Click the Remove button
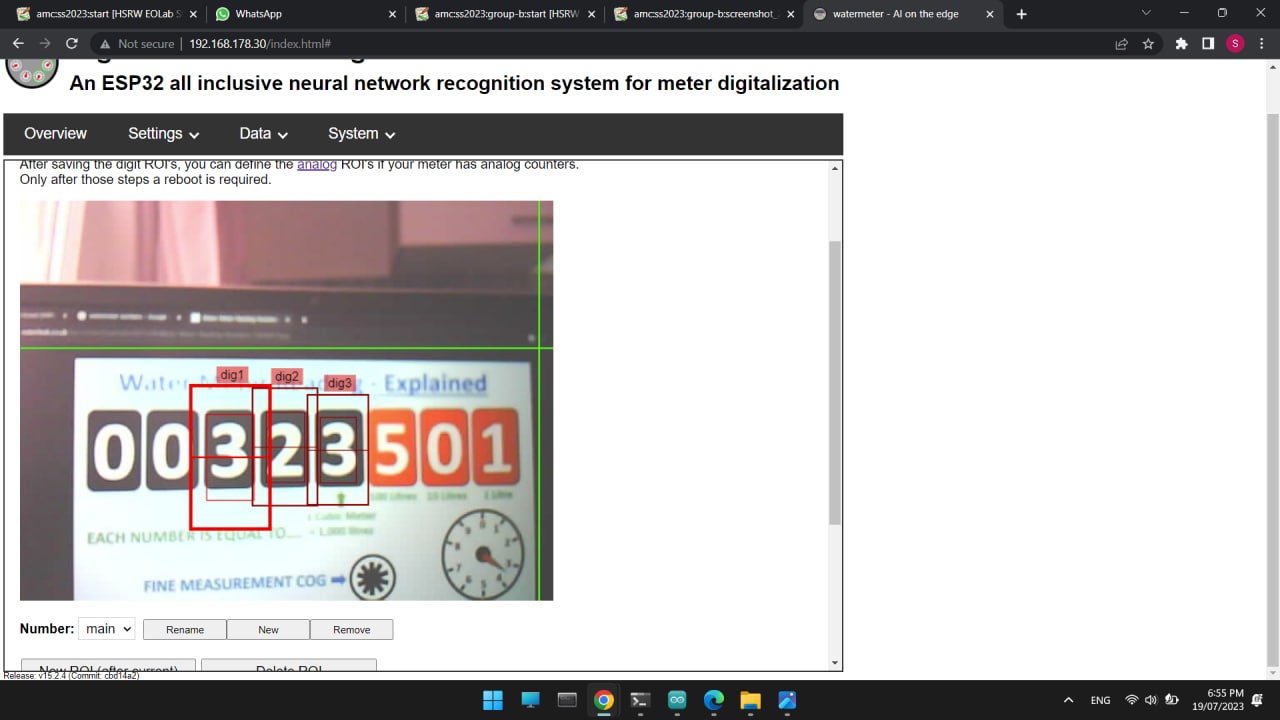 (351, 630)
